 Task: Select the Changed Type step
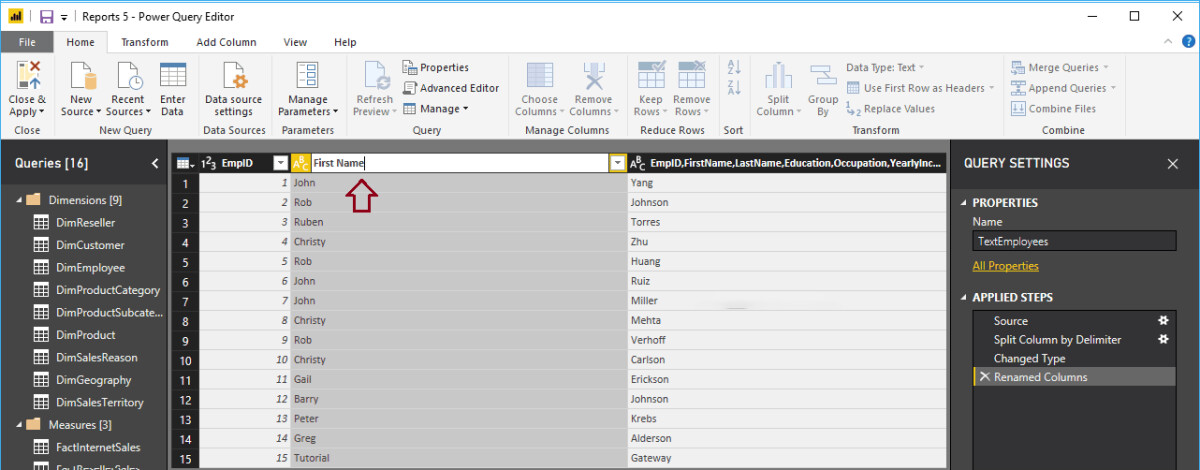click(x=1074, y=358)
